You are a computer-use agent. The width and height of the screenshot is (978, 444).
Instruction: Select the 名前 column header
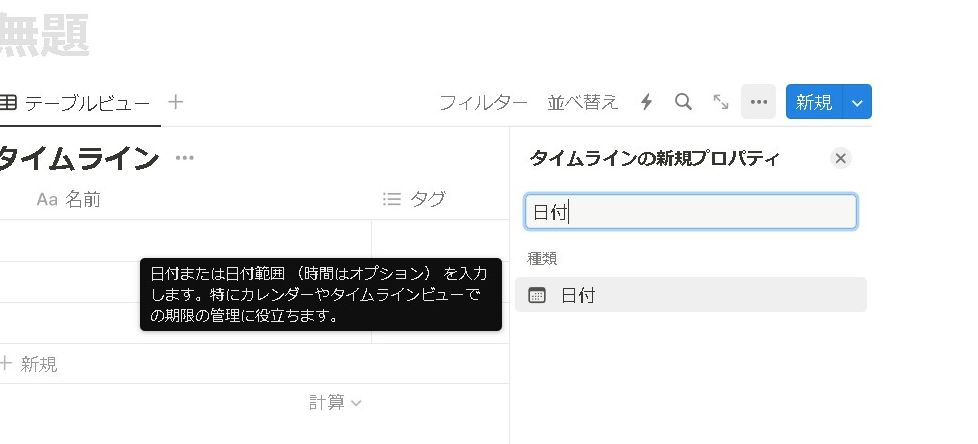[69, 200]
